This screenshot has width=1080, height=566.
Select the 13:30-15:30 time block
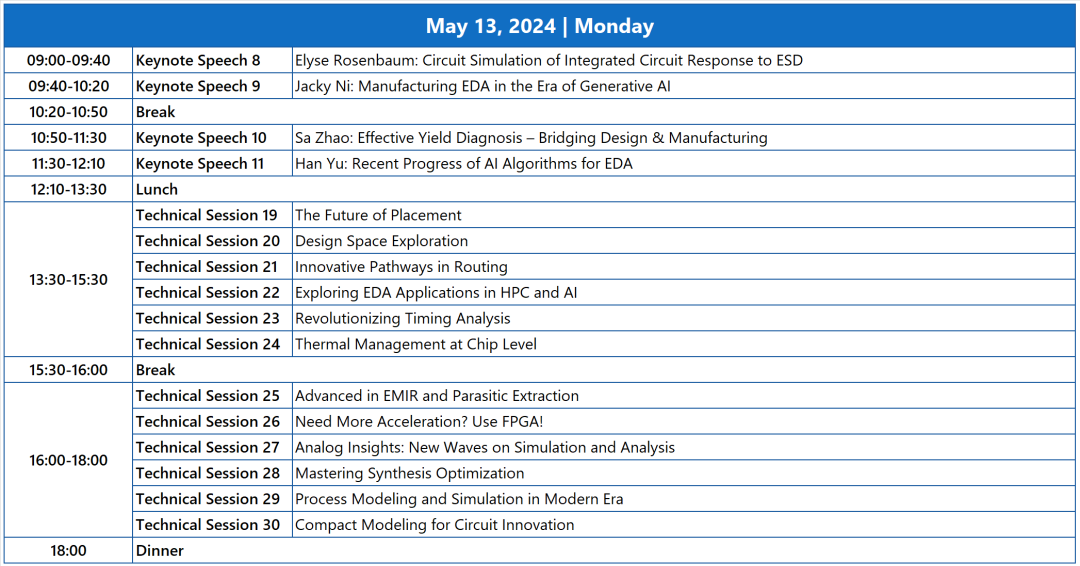pos(69,280)
